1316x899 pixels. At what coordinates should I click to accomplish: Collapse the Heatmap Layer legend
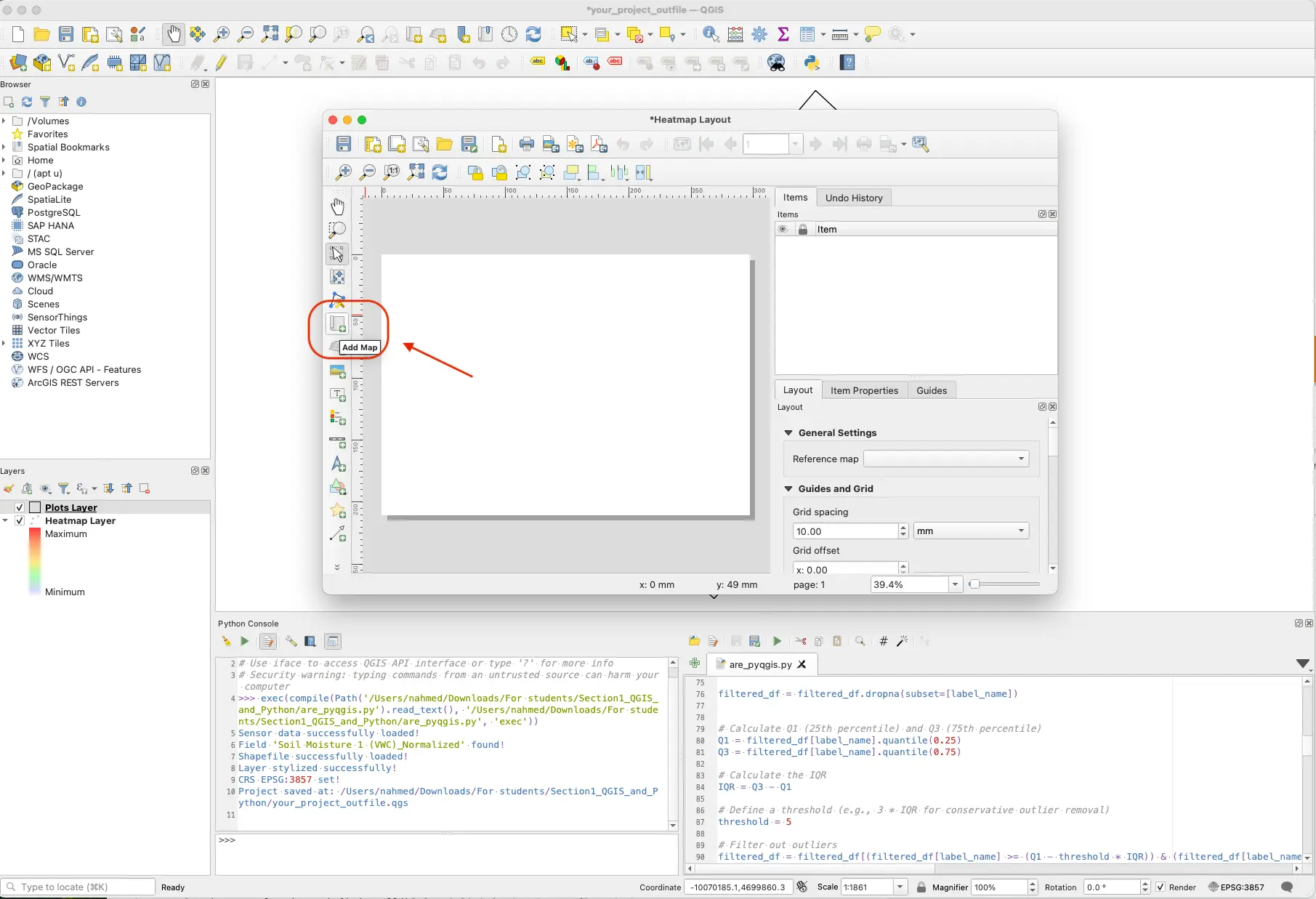[x=5, y=520]
